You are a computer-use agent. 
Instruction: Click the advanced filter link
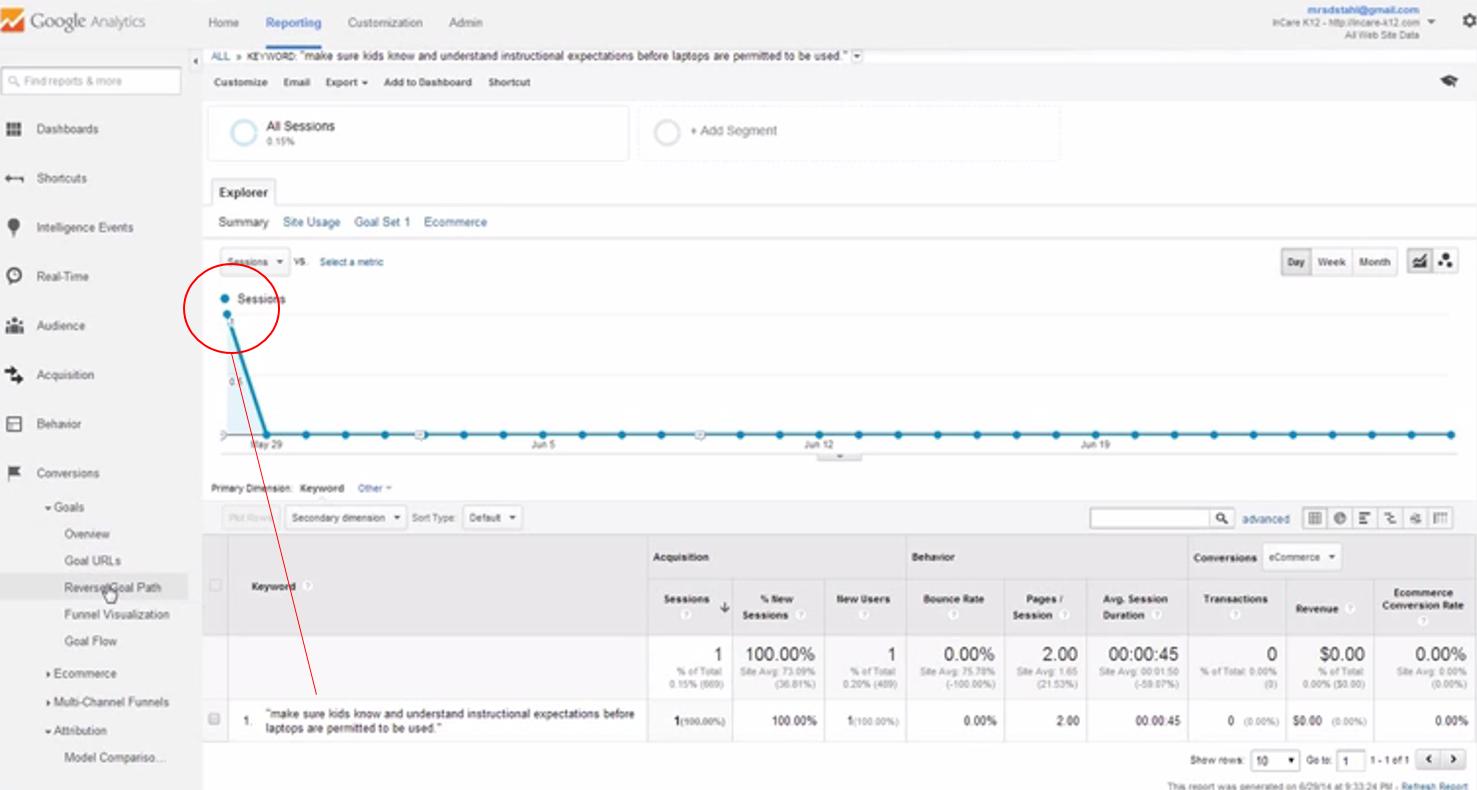point(1265,519)
